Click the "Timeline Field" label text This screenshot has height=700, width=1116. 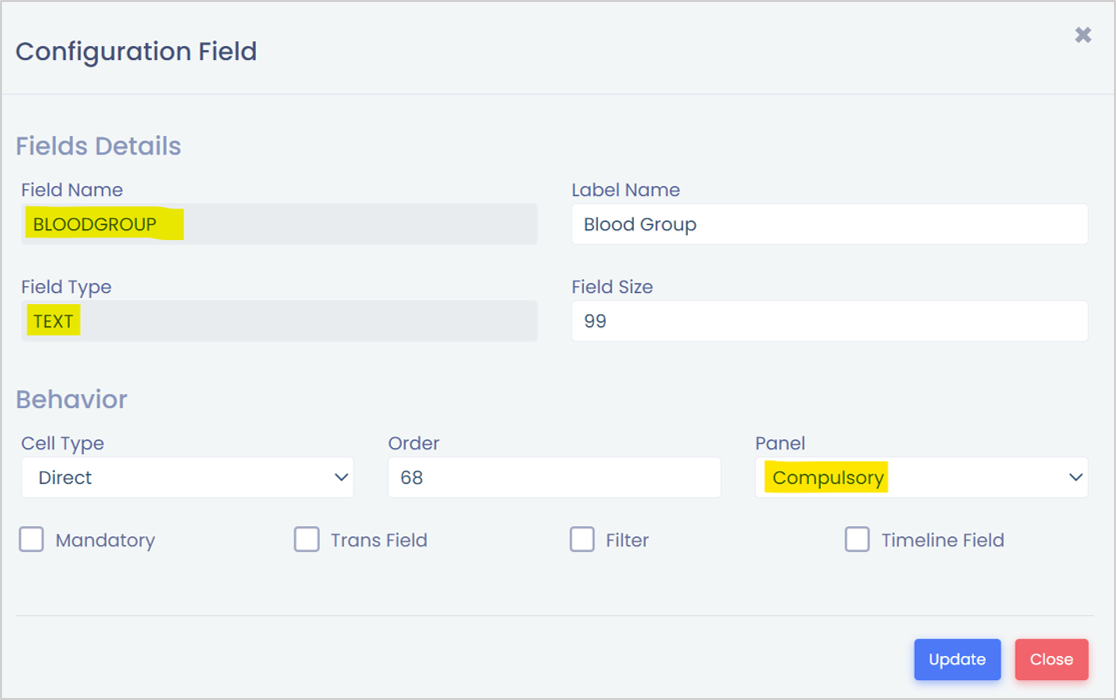click(x=942, y=540)
